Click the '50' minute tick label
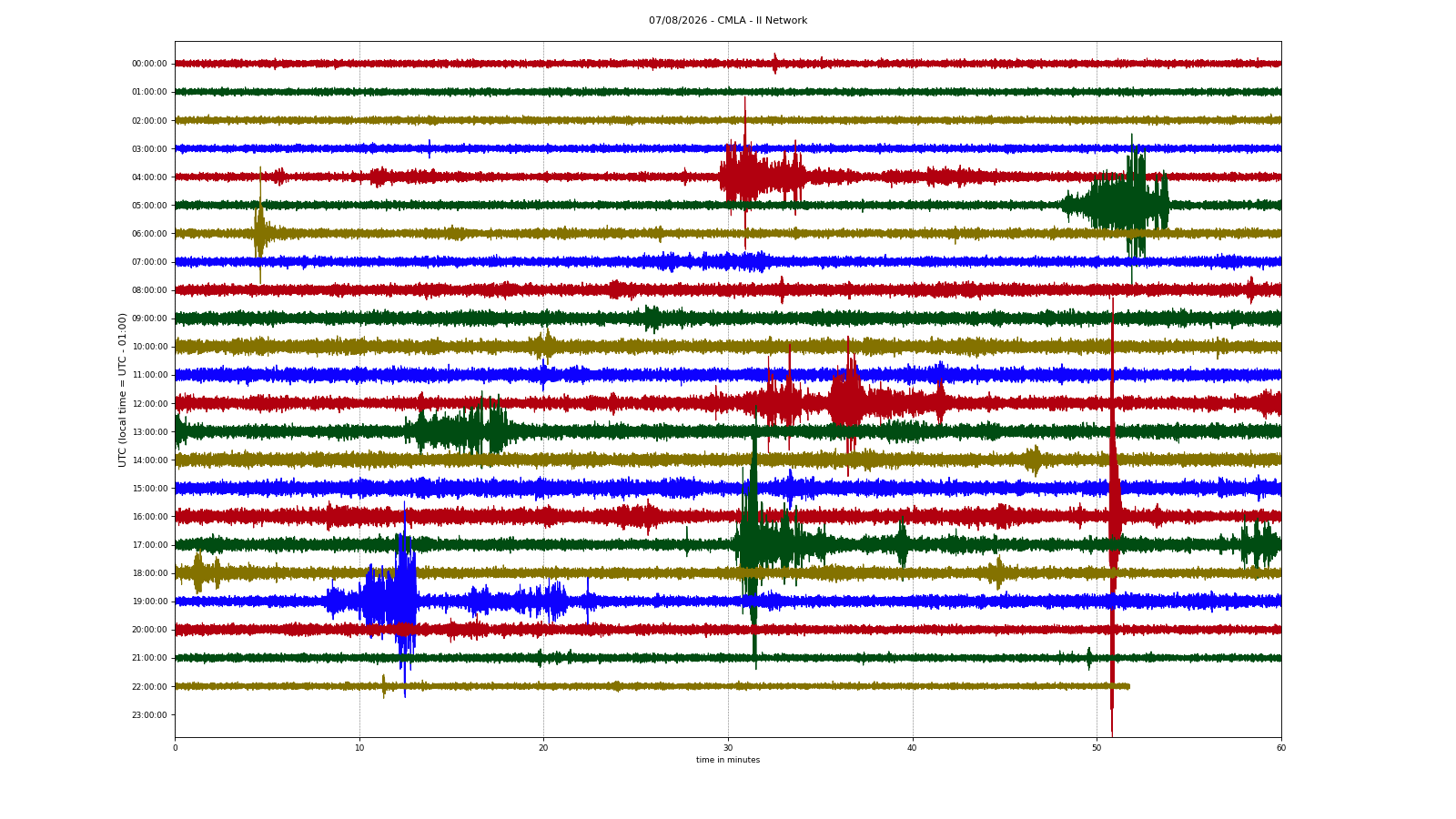The height and width of the screenshot is (819, 1456). tap(1097, 748)
